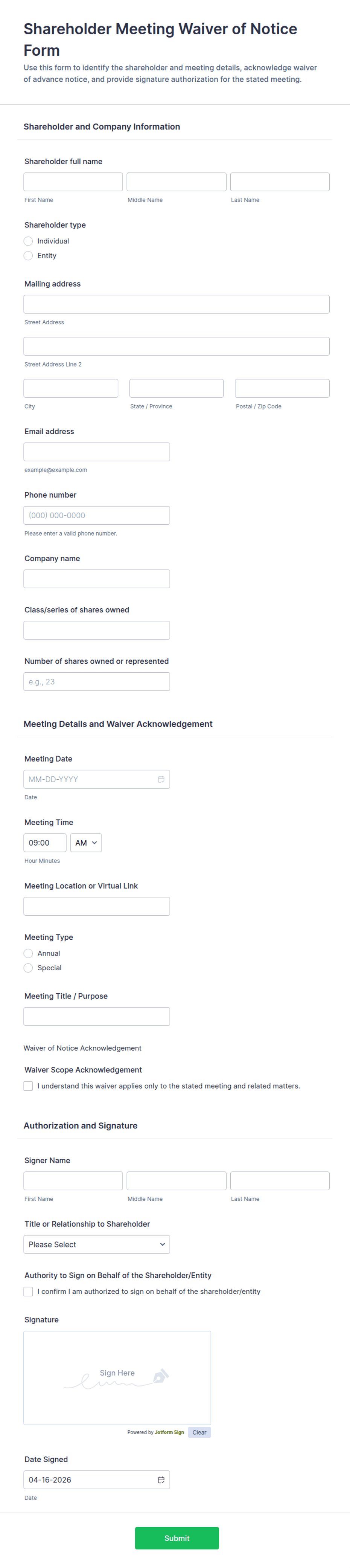Open the Meeting Date calendar icon
Image resolution: width=350 pixels, height=1568 pixels.
pos(161,779)
